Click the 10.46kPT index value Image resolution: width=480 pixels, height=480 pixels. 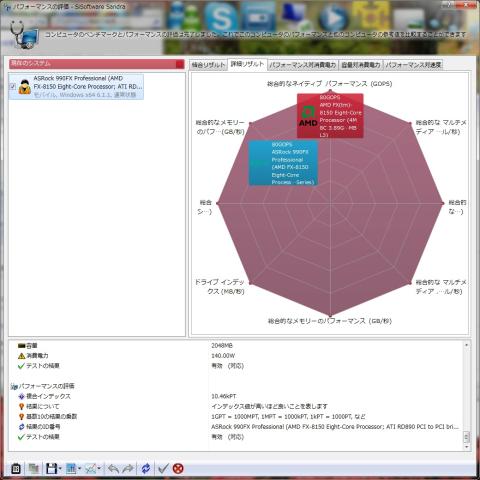click(x=224, y=396)
